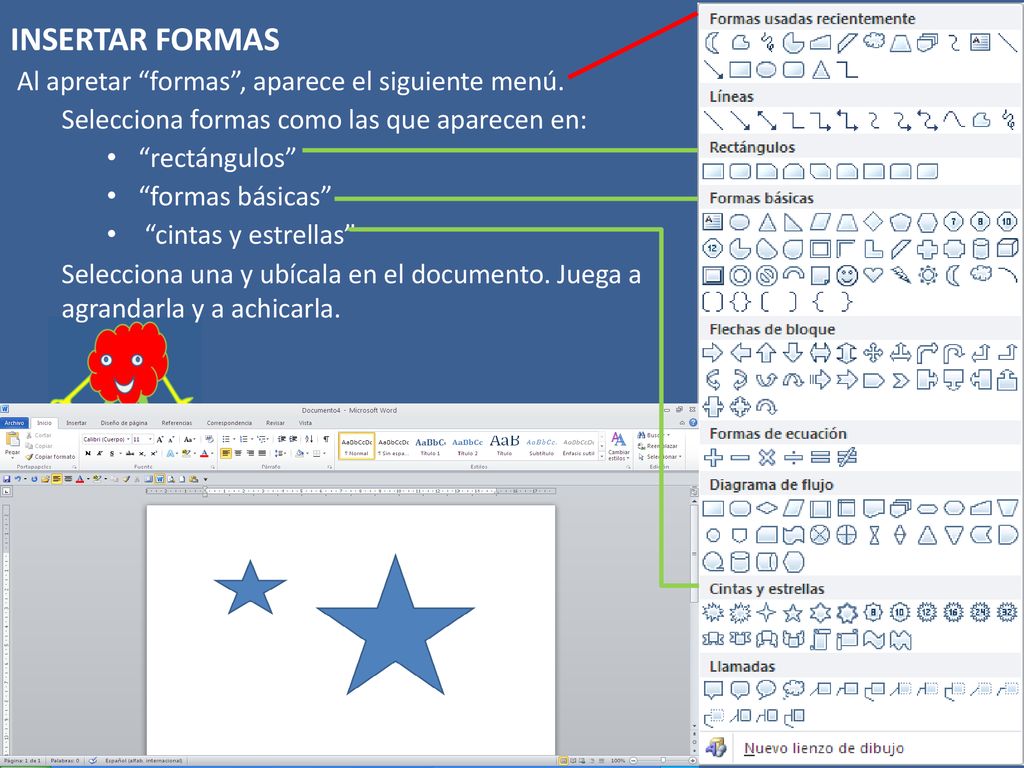This screenshot has width=1024, height=768.
Task: Pick the flowchart decision diamond shape
Action: point(766,508)
